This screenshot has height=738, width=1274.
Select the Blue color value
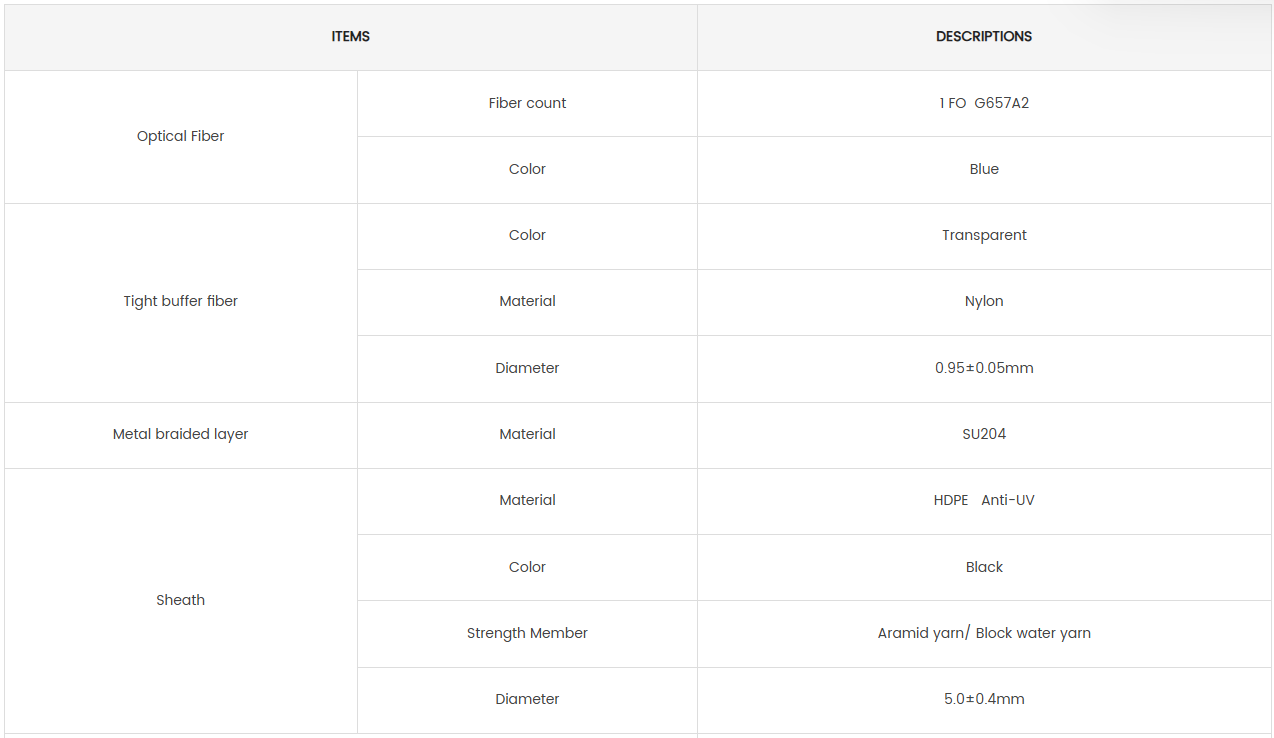pos(984,170)
